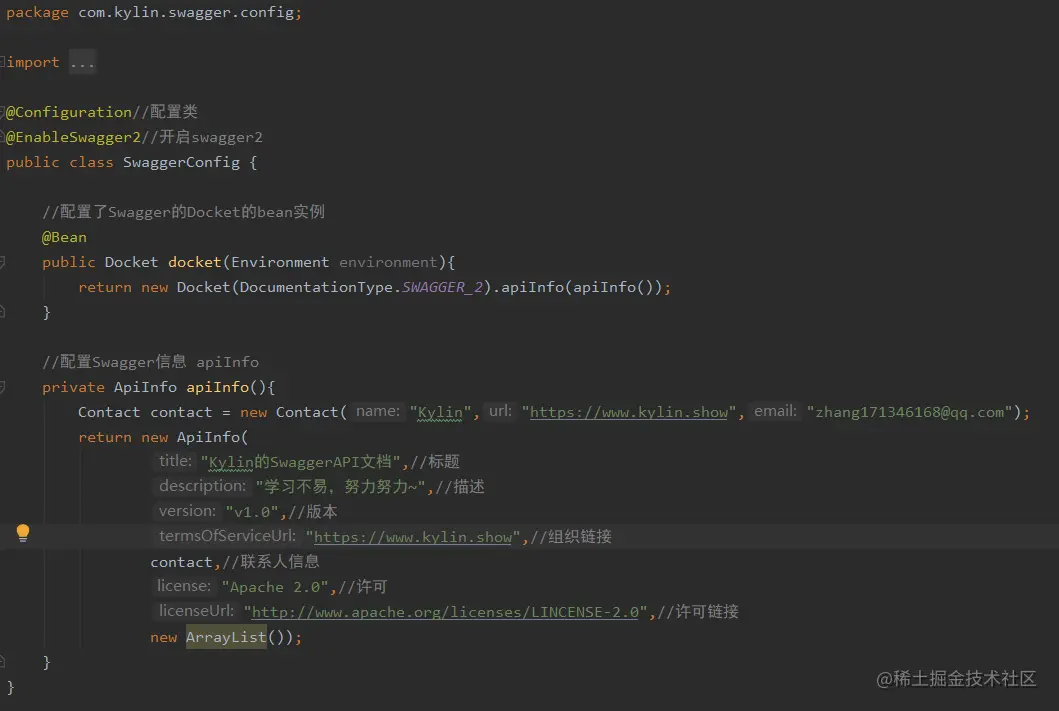Click the docket method name
This screenshot has height=711, width=1059.
(x=195, y=262)
